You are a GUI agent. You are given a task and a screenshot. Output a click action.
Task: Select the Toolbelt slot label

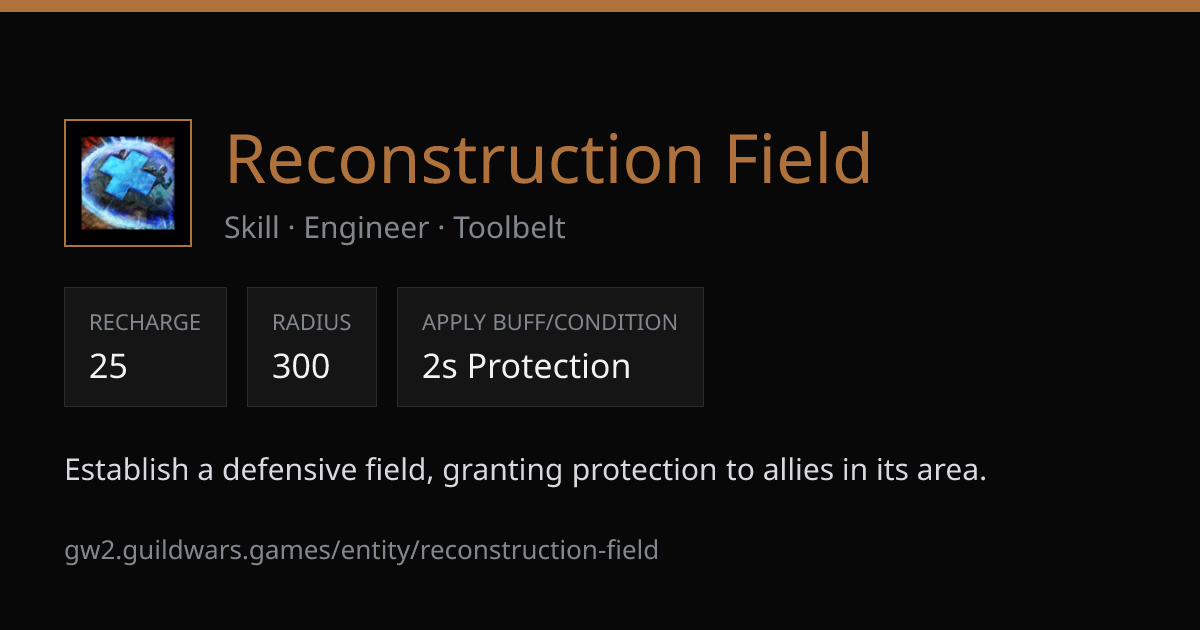coord(510,228)
